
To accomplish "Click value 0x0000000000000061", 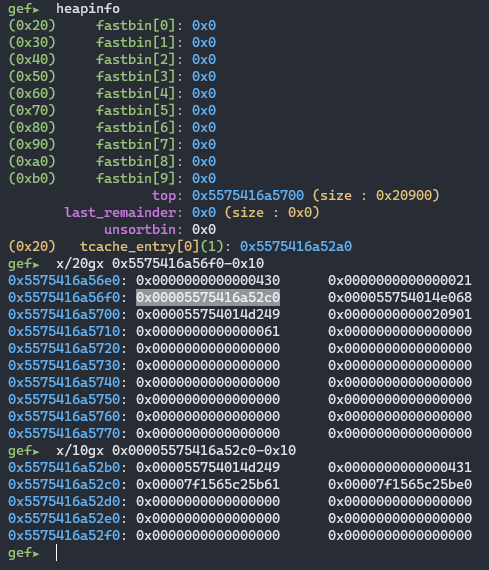I will [x=208, y=331].
